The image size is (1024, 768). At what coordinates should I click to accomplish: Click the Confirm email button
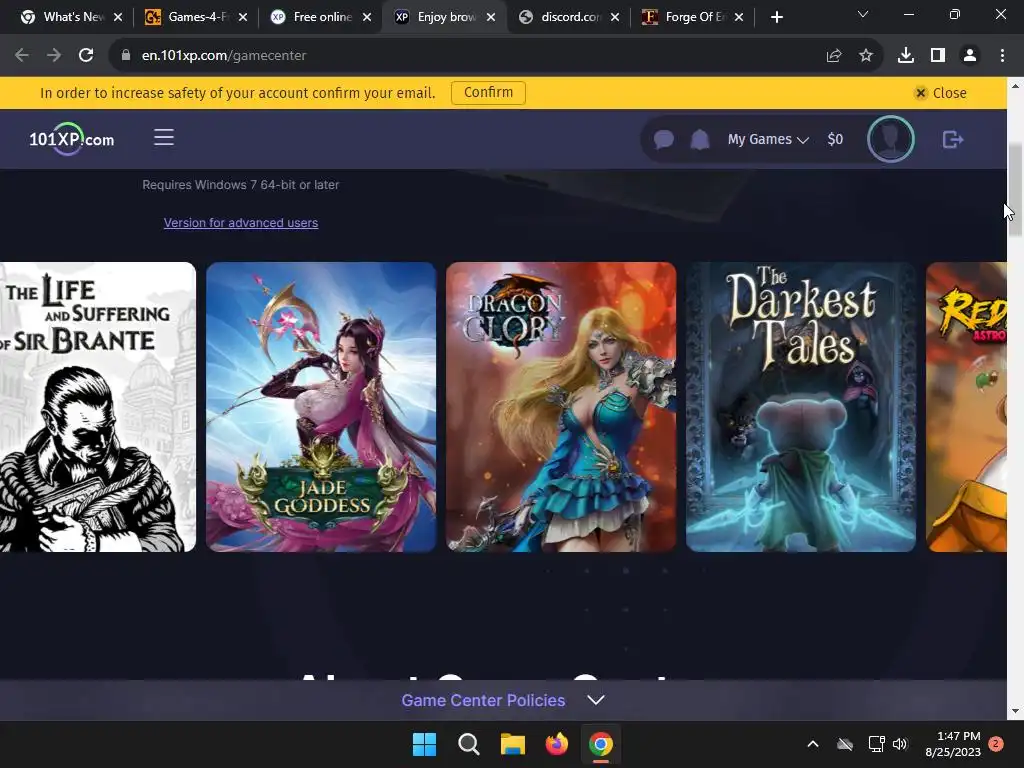pos(488,92)
